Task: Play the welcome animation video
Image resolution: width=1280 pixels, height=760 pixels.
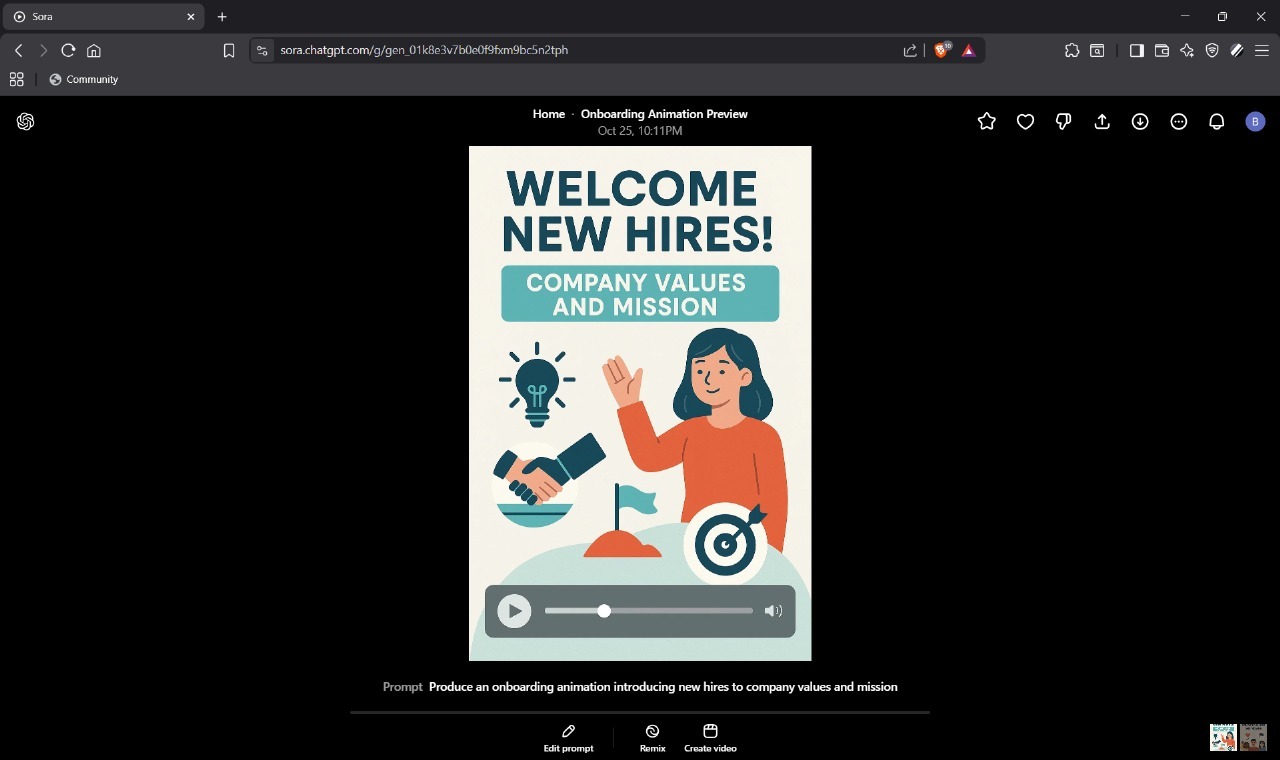Action: click(x=513, y=610)
